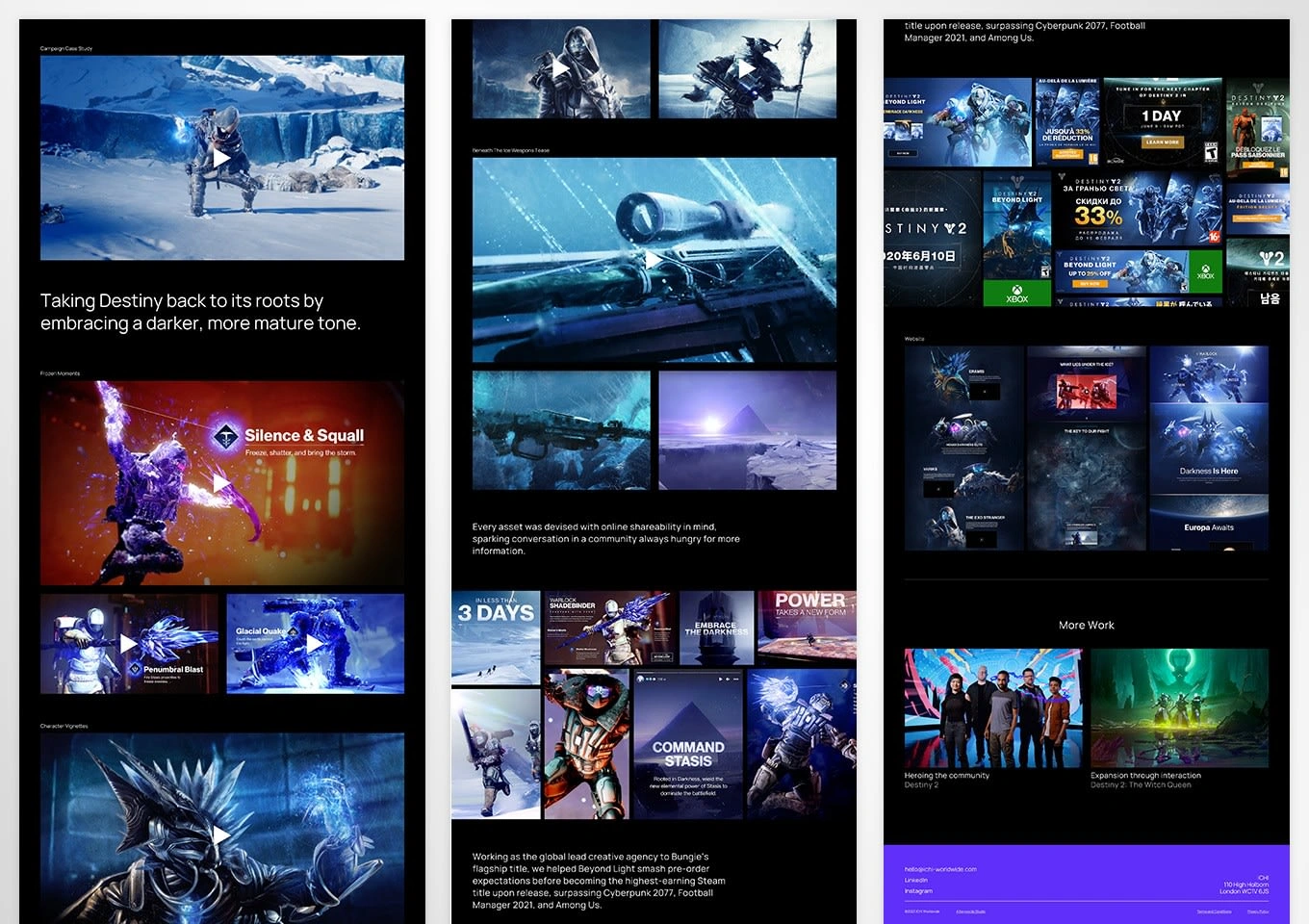Screen dimensions: 1309x924
Task: Open the Instagram footer link
Action: 918,890
